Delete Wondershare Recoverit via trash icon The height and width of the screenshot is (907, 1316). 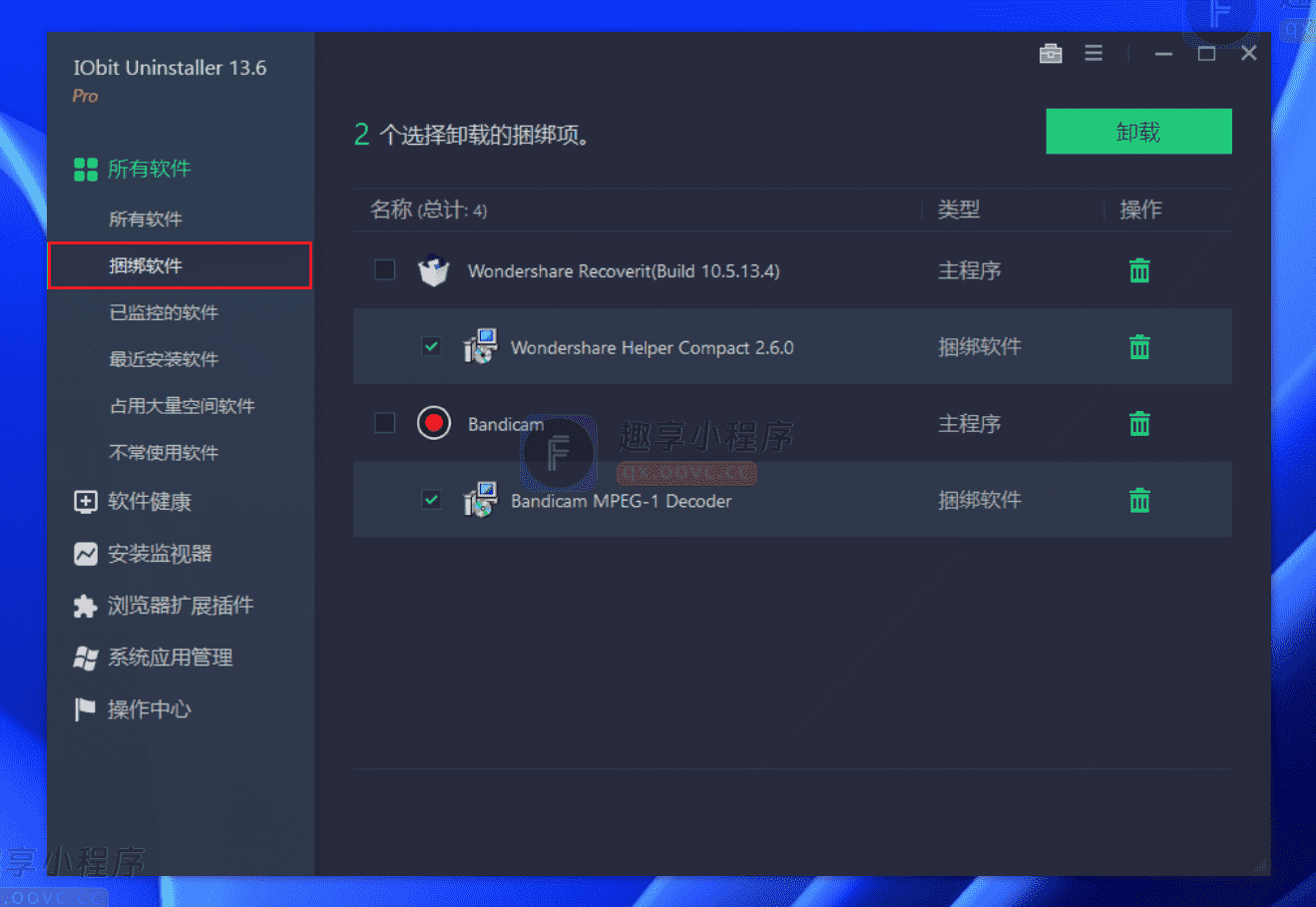[x=1139, y=270]
